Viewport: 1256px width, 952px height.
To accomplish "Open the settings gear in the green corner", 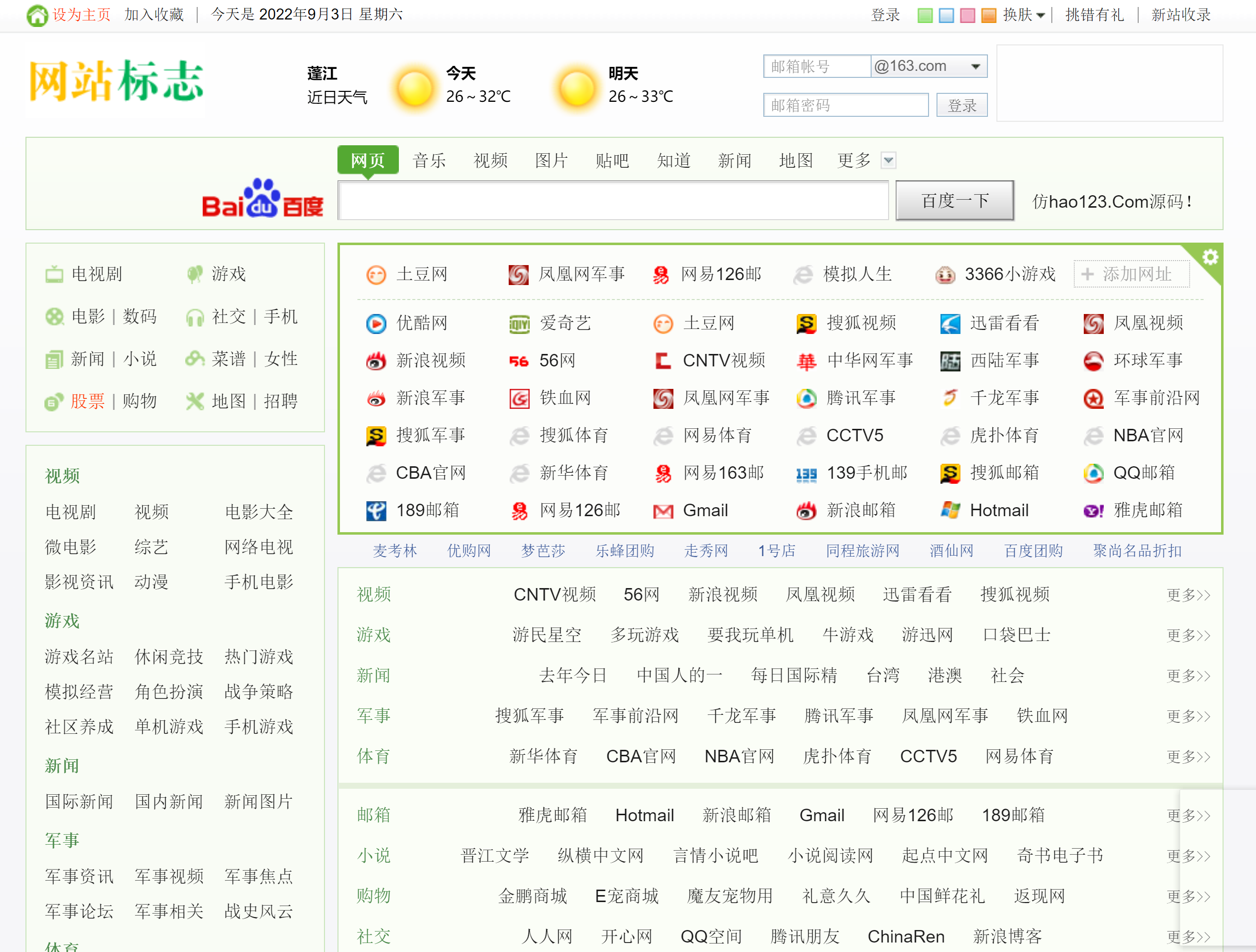I will point(1210,258).
